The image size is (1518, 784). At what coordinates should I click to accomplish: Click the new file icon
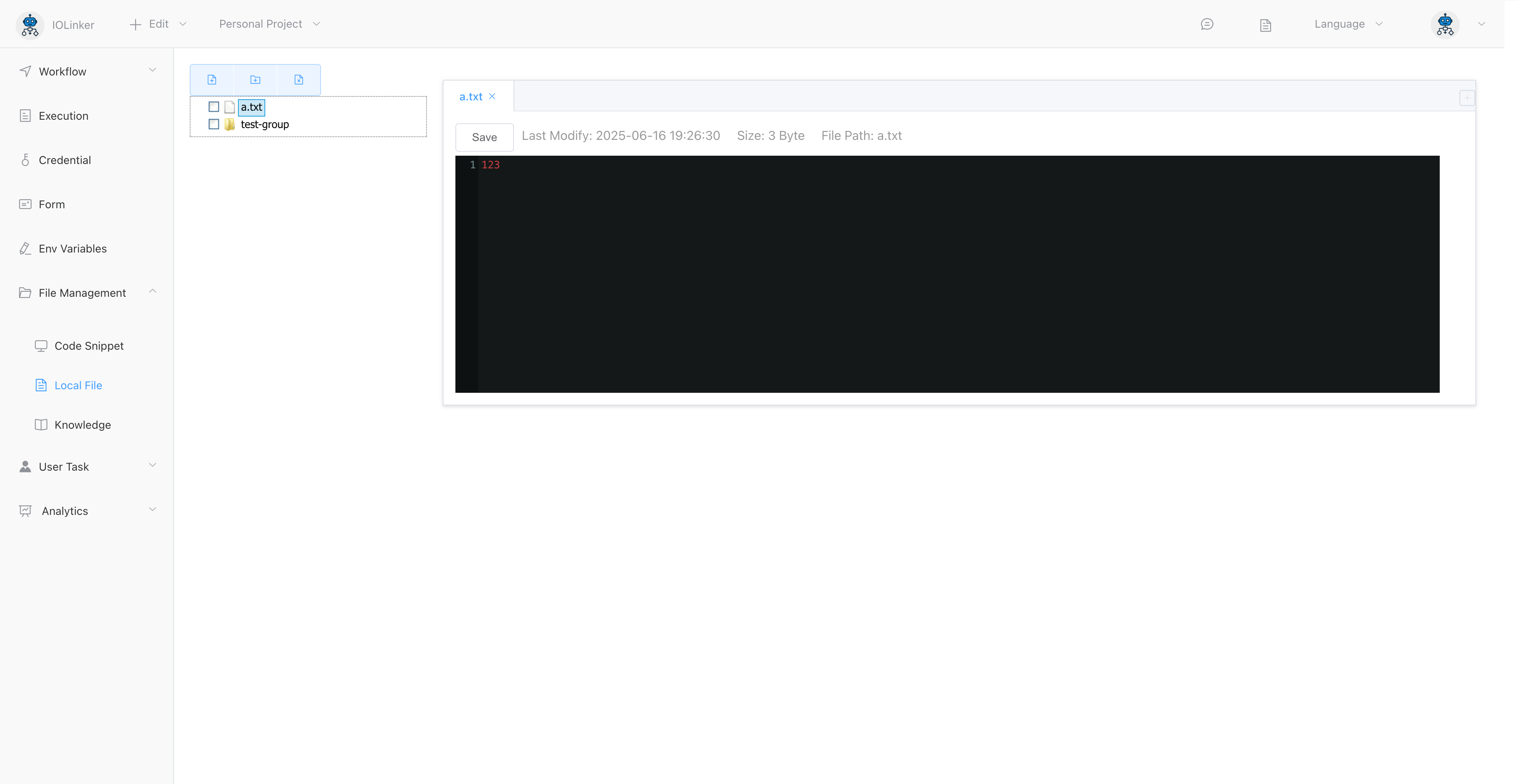pyautogui.click(x=211, y=79)
